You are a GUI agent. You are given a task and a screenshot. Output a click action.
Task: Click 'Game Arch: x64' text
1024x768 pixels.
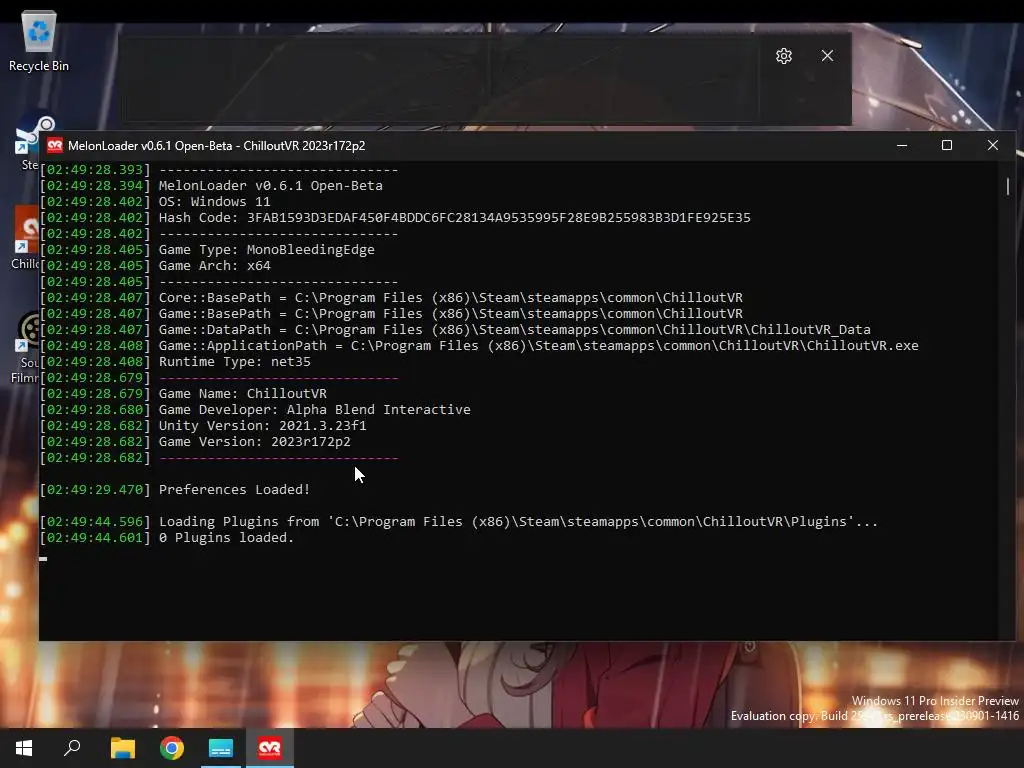pyautogui.click(x=214, y=266)
